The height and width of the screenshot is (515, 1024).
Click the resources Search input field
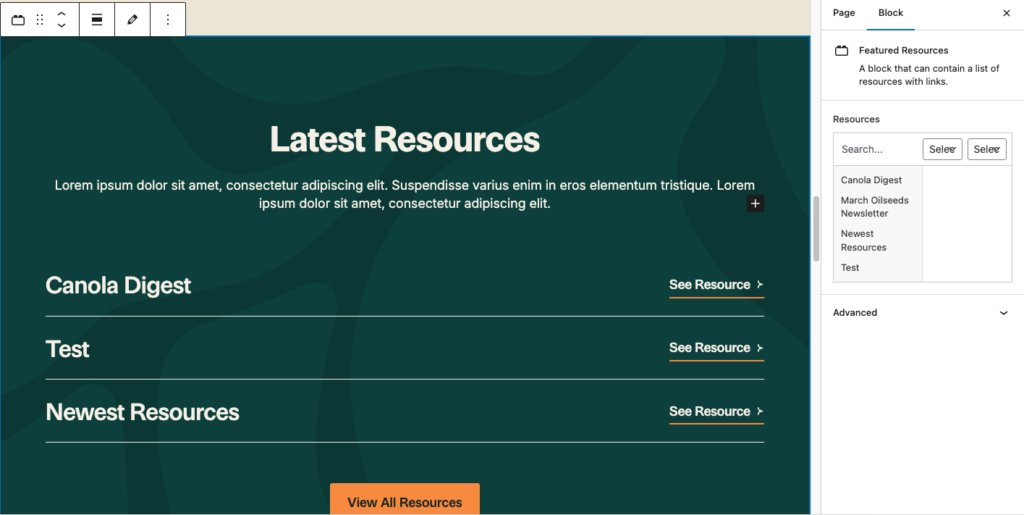point(876,149)
